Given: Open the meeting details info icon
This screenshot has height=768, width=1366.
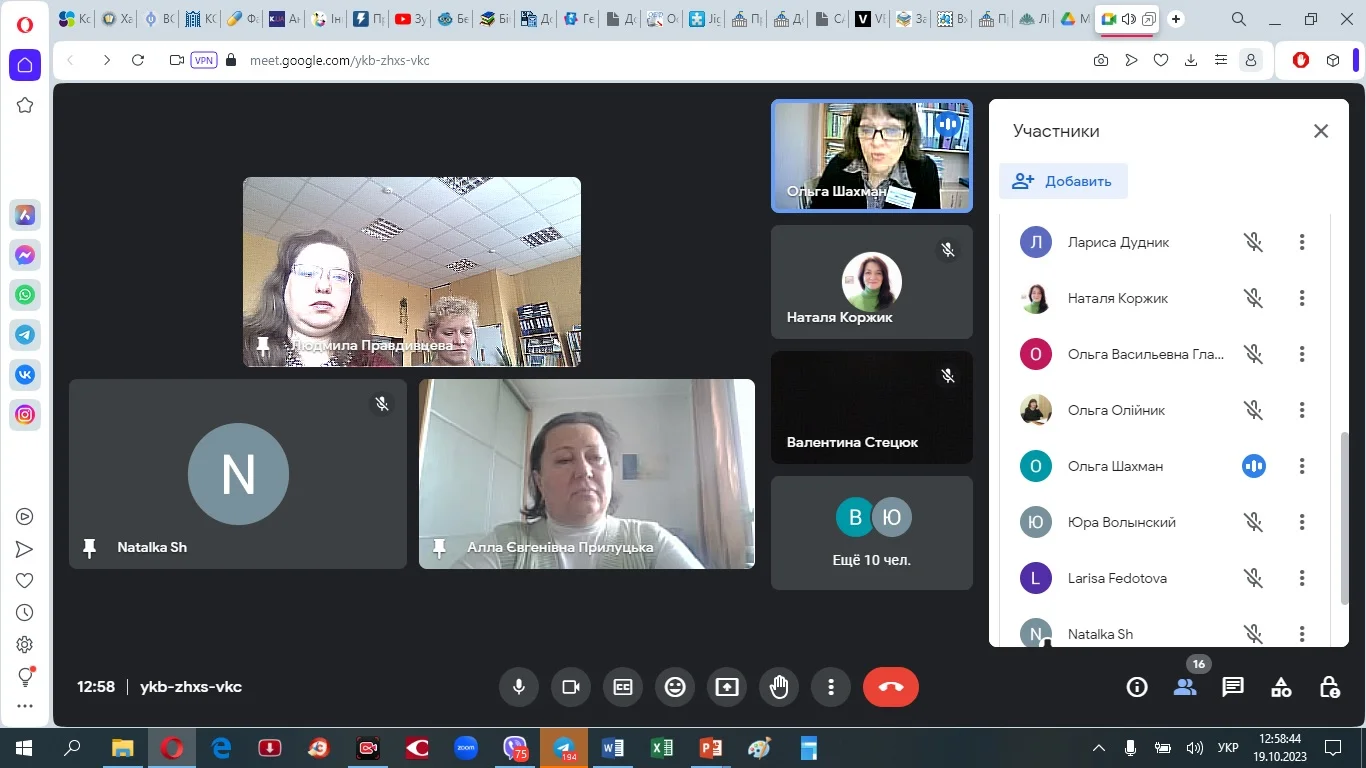Looking at the screenshot, I should [1136, 687].
